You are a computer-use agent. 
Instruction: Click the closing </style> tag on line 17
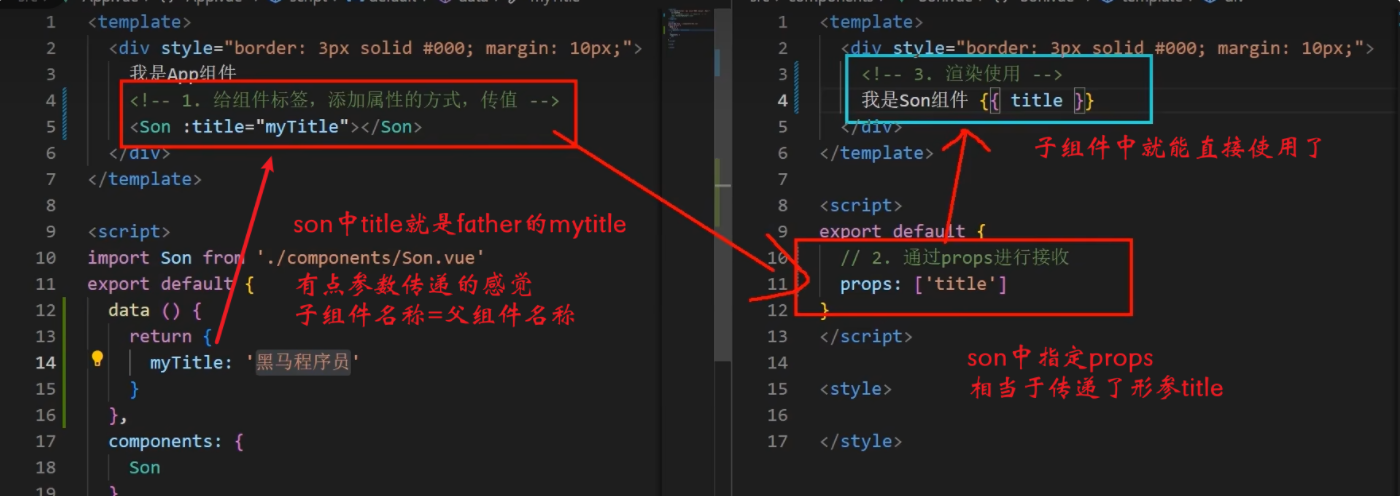860,441
